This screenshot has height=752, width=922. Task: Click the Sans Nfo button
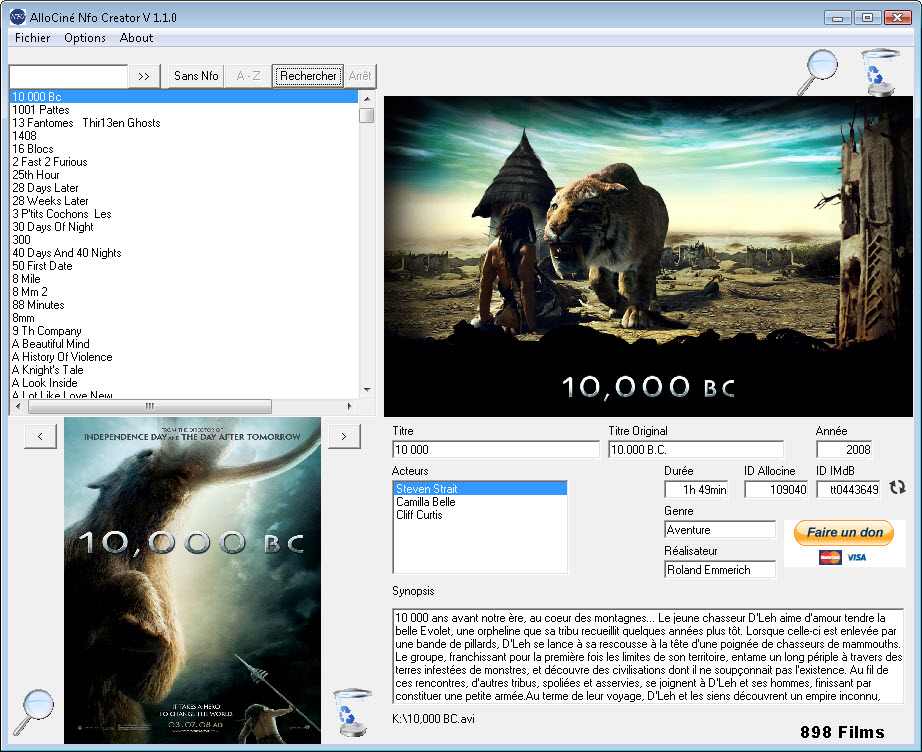[196, 76]
